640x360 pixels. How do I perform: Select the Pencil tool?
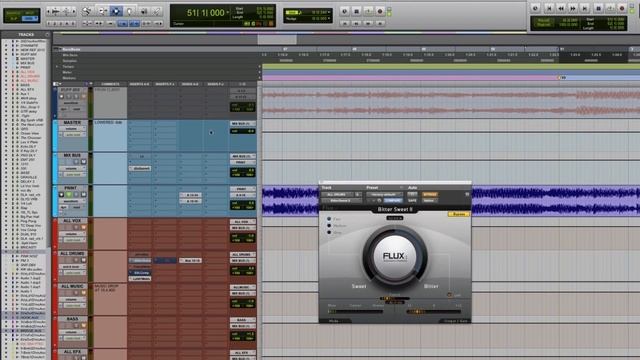pyautogui.click(x=157, y=11)
